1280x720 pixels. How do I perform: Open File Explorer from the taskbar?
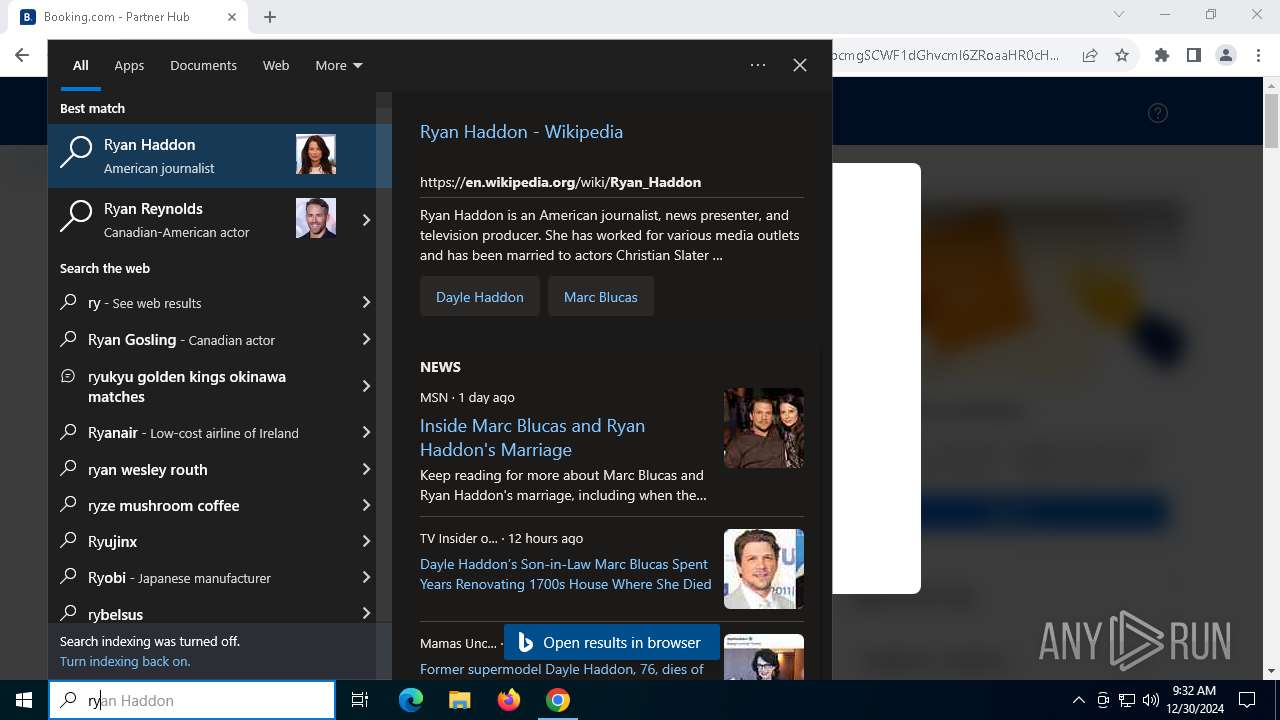click(459, 700)
